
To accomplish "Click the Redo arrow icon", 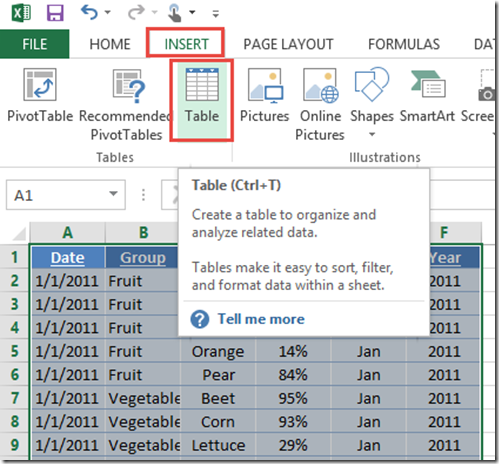I will point(137,13).
